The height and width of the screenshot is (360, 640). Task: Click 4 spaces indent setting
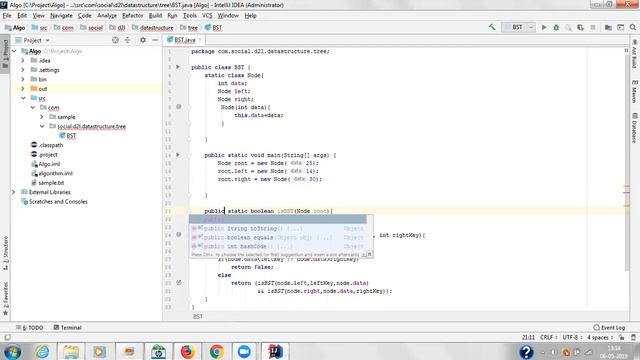click(600, 338)
